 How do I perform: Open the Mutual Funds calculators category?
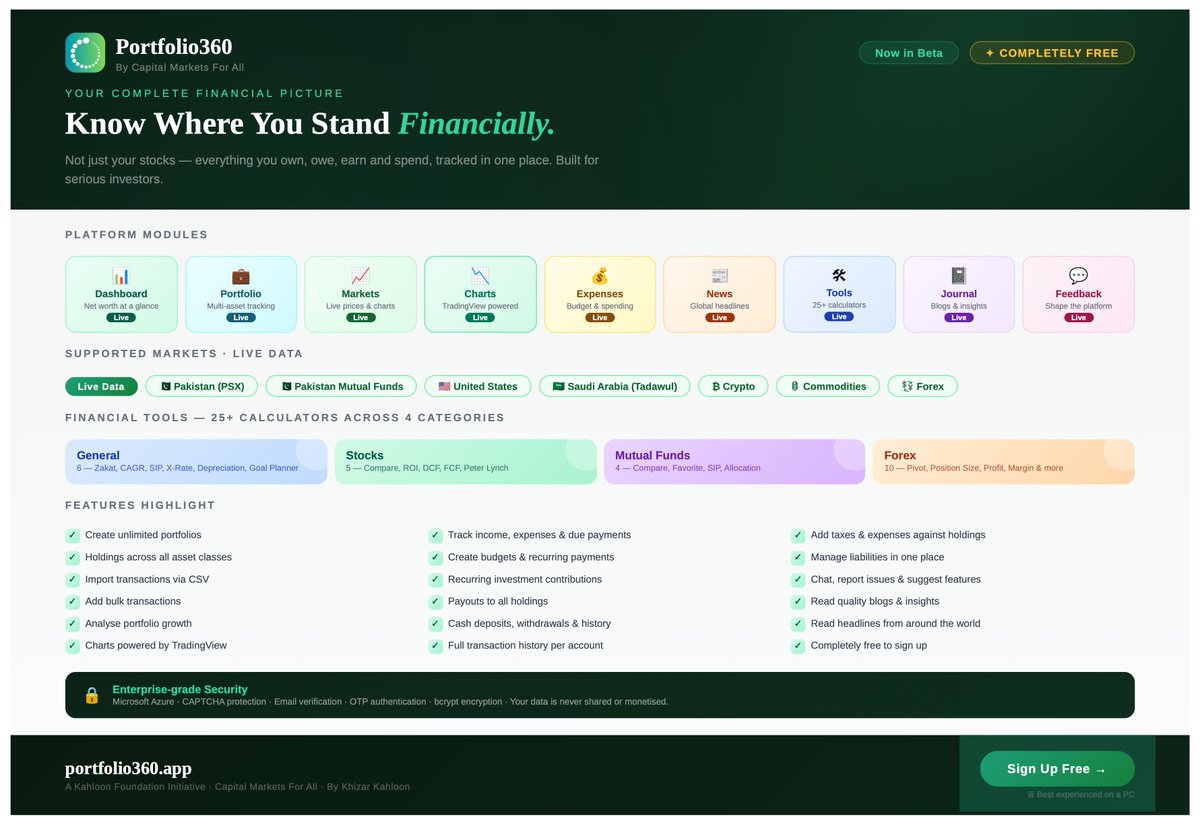coord(735,462)
